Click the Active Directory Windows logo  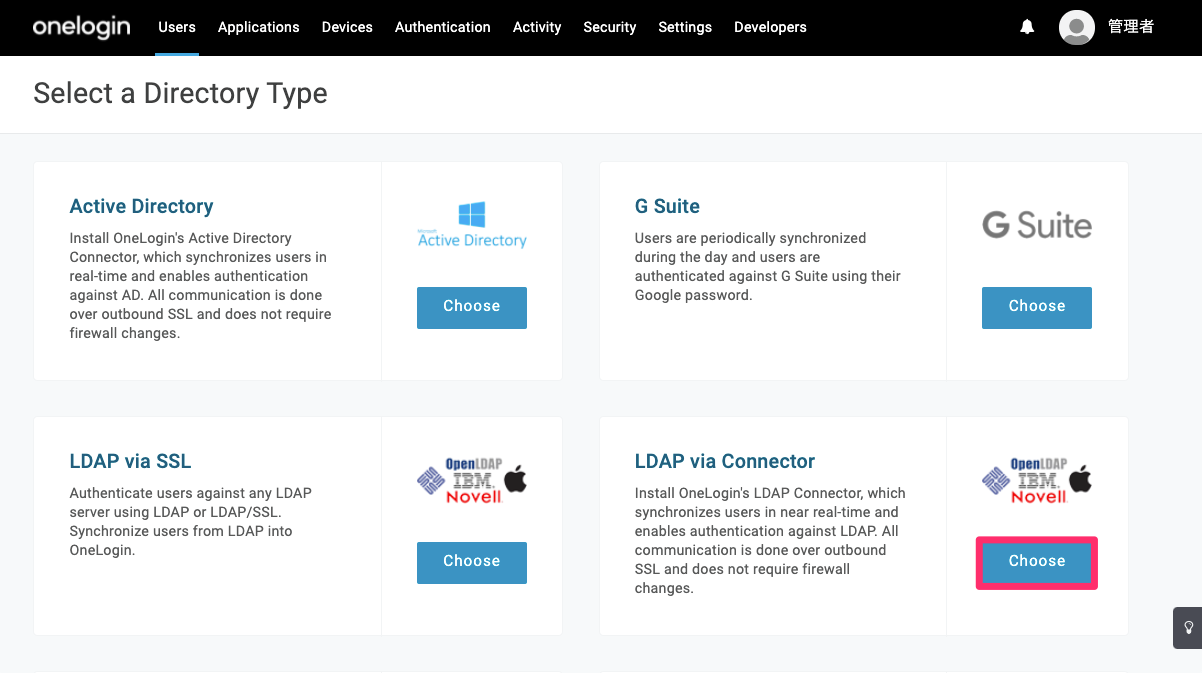pos(472,224)
